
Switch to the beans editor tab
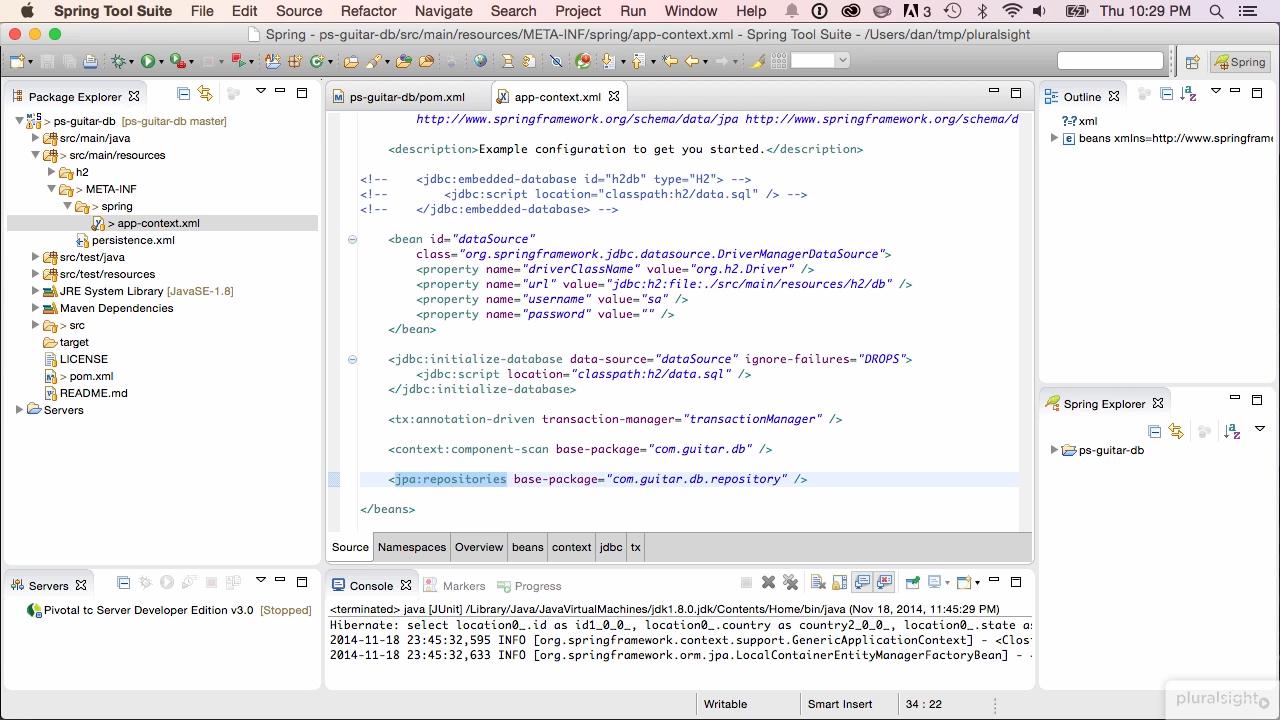pyautogui.click(x=527, y=547)
